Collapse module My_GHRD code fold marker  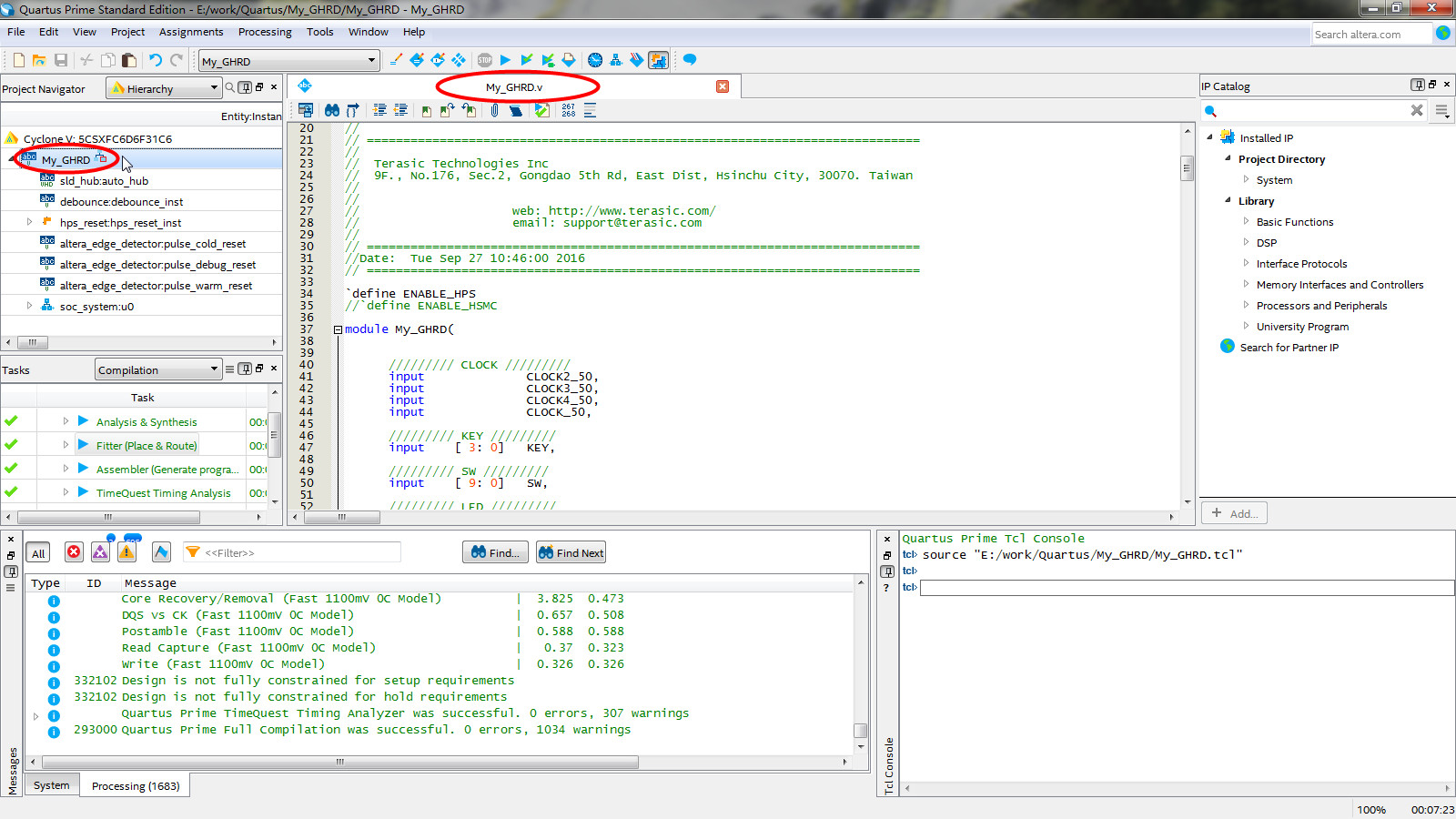(x=338, y=329)
